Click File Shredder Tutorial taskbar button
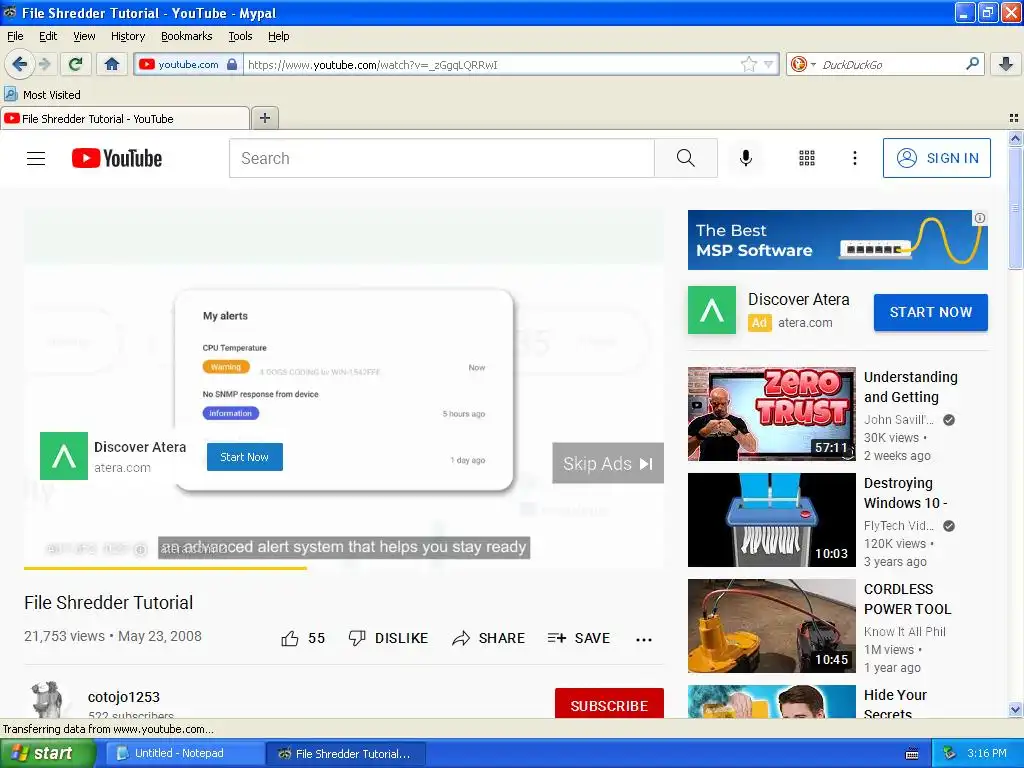Image resolution: width=1024 pixels, height=768 pixels. point(346,753)
